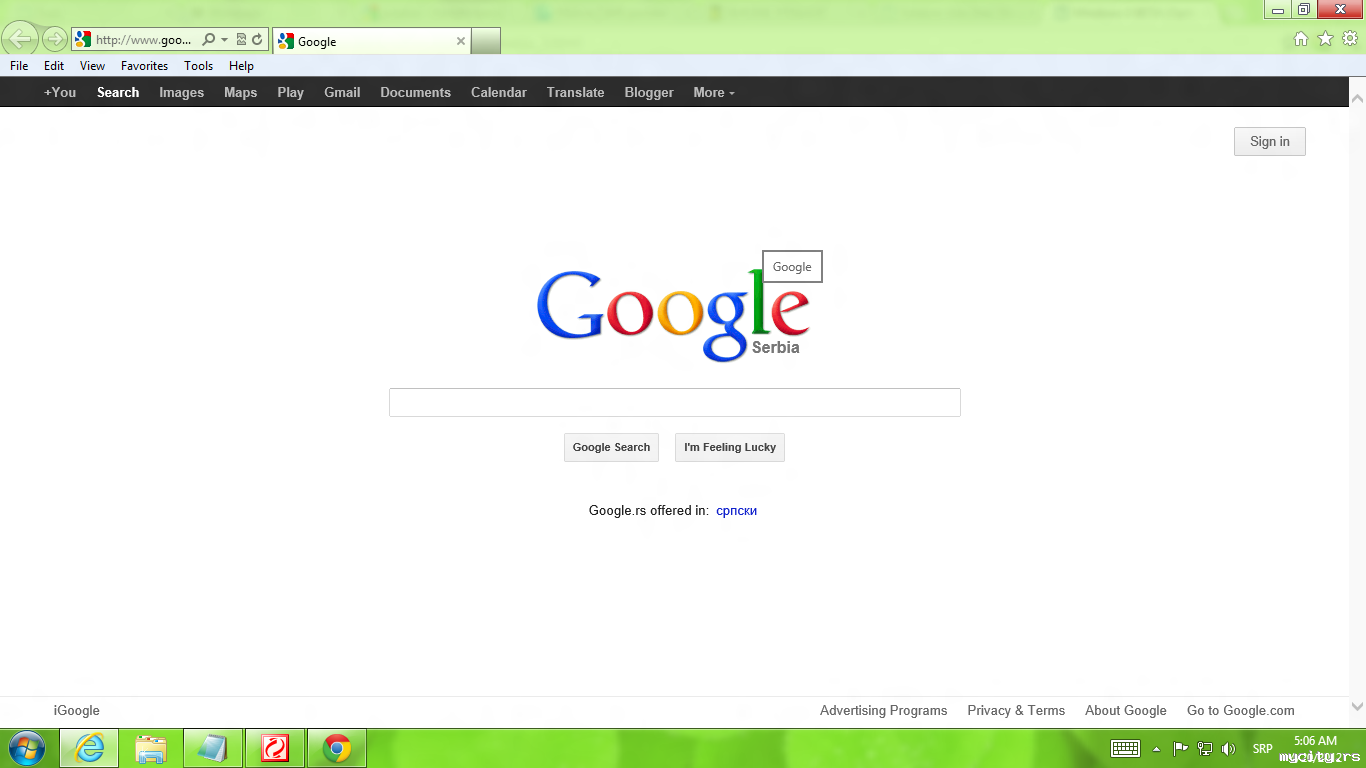The image size is (1366, 768).
Task: Select Internet Explorer on the taskbar
Action: point(89,748)
